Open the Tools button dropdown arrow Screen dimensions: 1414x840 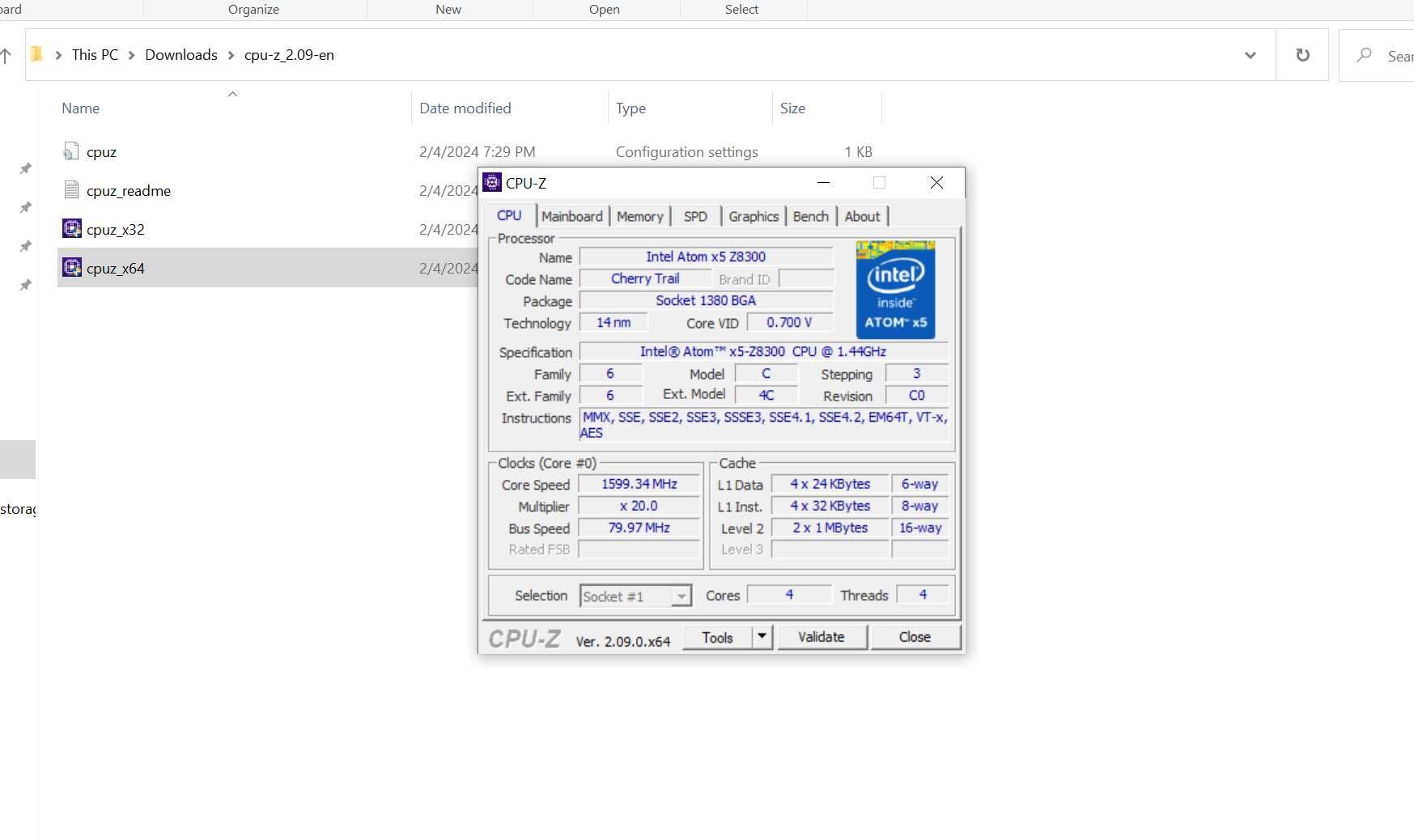click(x=762, y=637)
